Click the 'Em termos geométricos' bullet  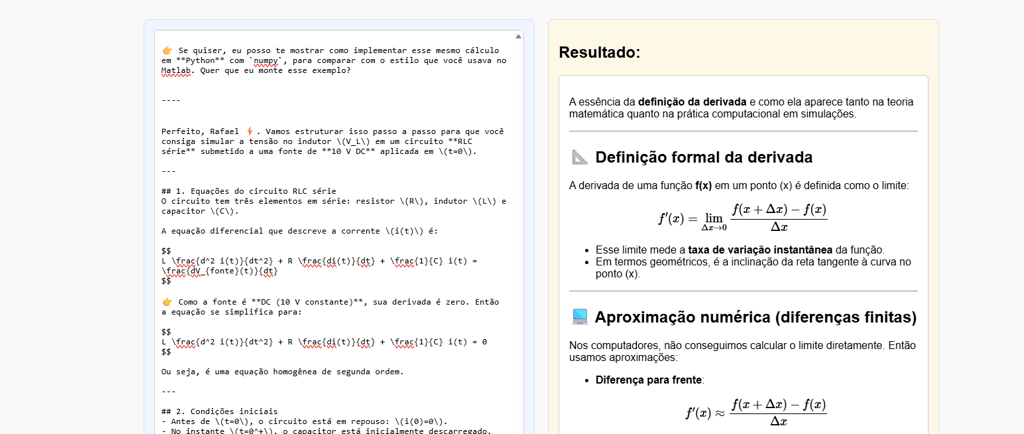753,268
